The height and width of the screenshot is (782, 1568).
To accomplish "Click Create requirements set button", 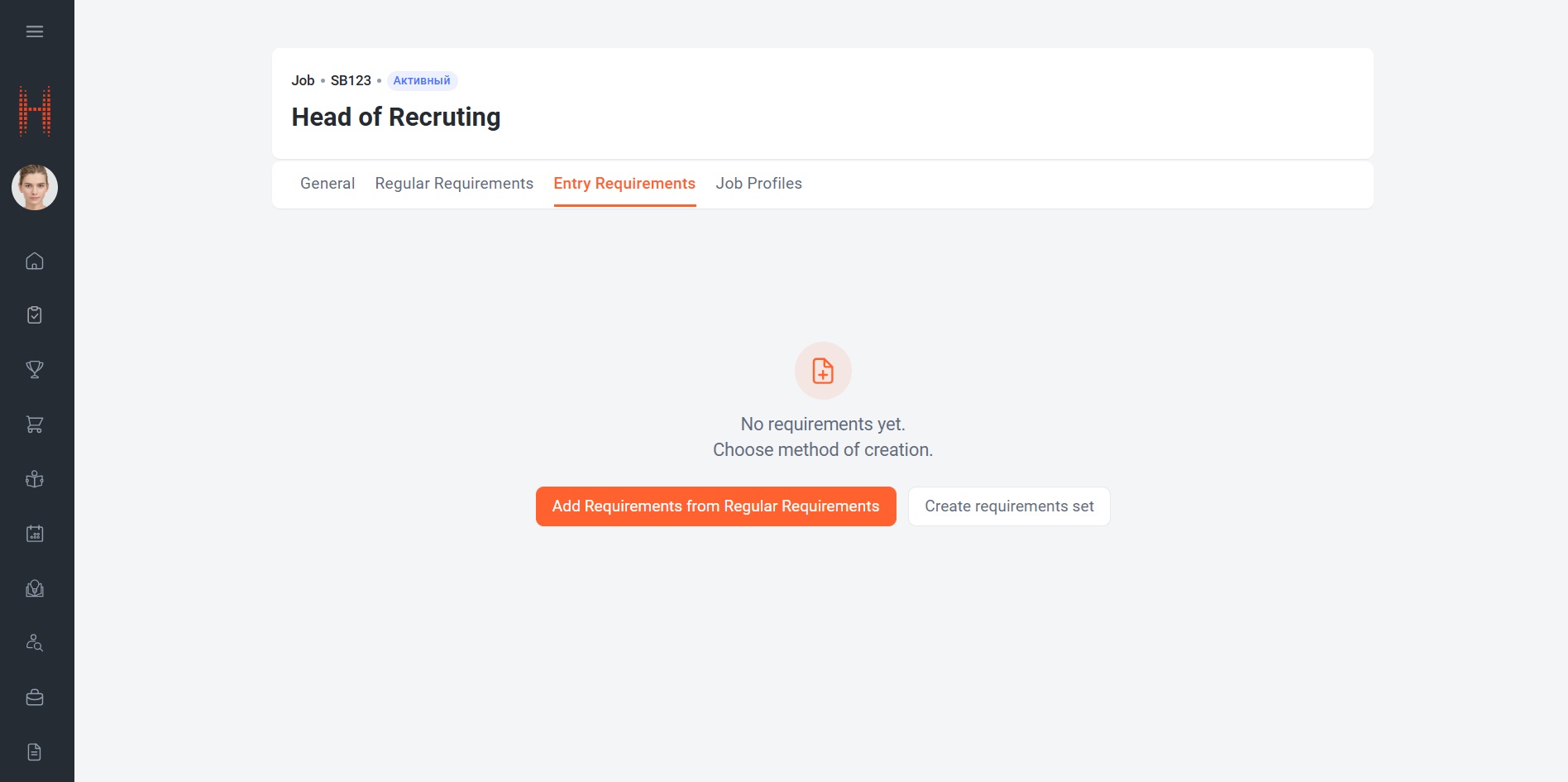I will (x=1009, y=506).
